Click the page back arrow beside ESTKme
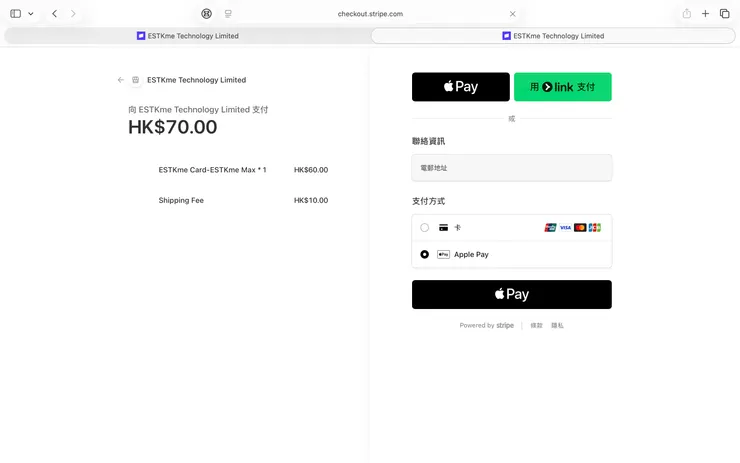Image resolution: width=740 pixels, height=463 pixels. 121,80
